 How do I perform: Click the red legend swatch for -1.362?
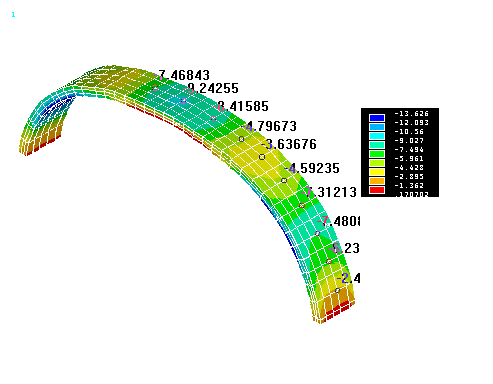coord(377,190)
